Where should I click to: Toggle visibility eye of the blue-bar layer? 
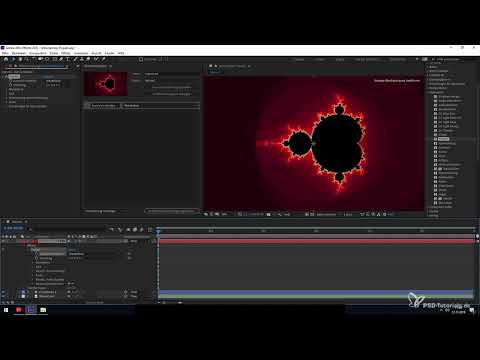(3, 292)
